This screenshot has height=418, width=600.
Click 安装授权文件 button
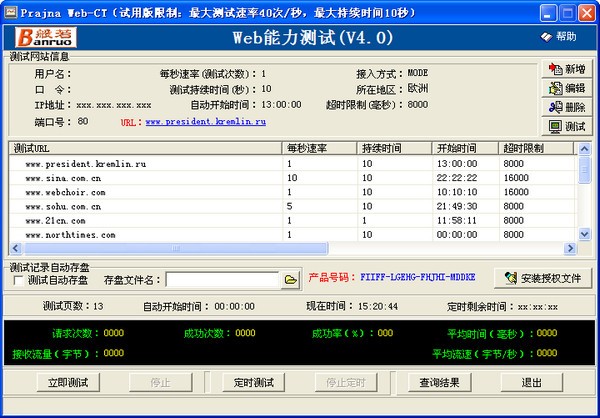543,278
